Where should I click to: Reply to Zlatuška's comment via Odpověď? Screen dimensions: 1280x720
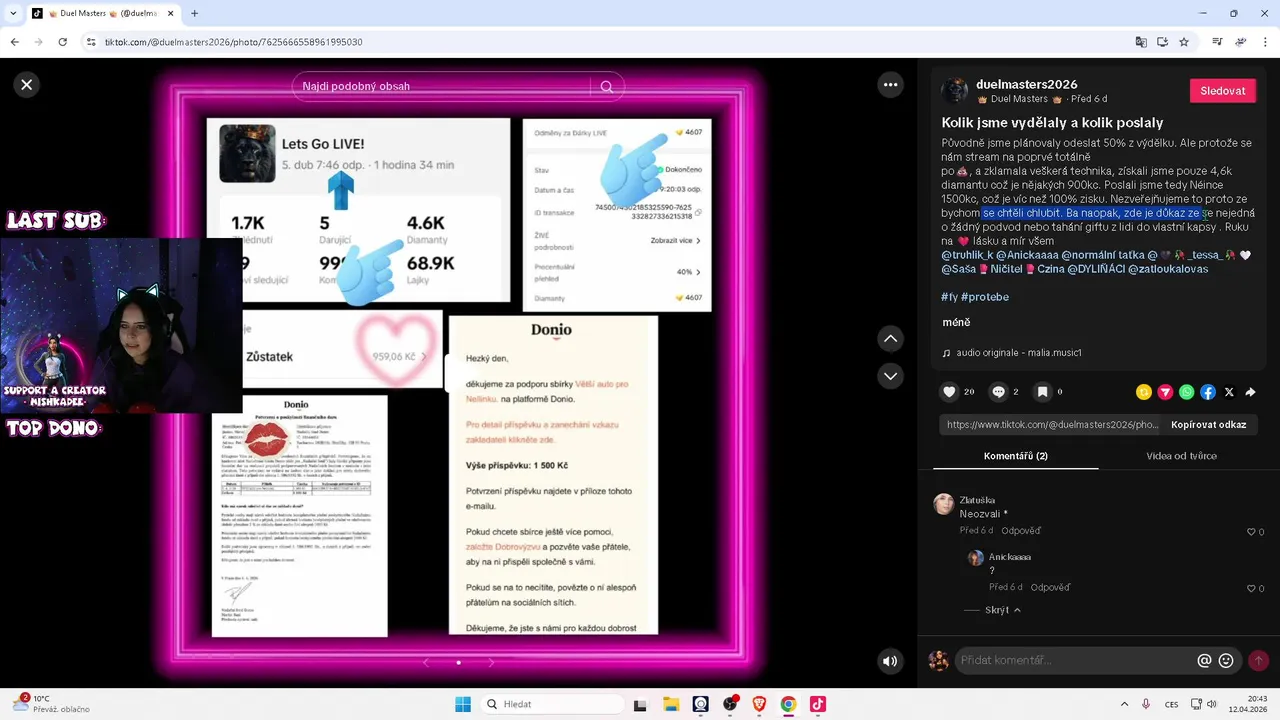pos(1021,531)
